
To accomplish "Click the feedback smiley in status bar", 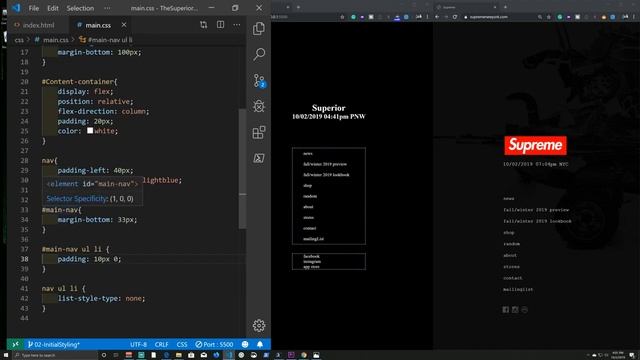I will pyautogui.click(x=245, y=344).
